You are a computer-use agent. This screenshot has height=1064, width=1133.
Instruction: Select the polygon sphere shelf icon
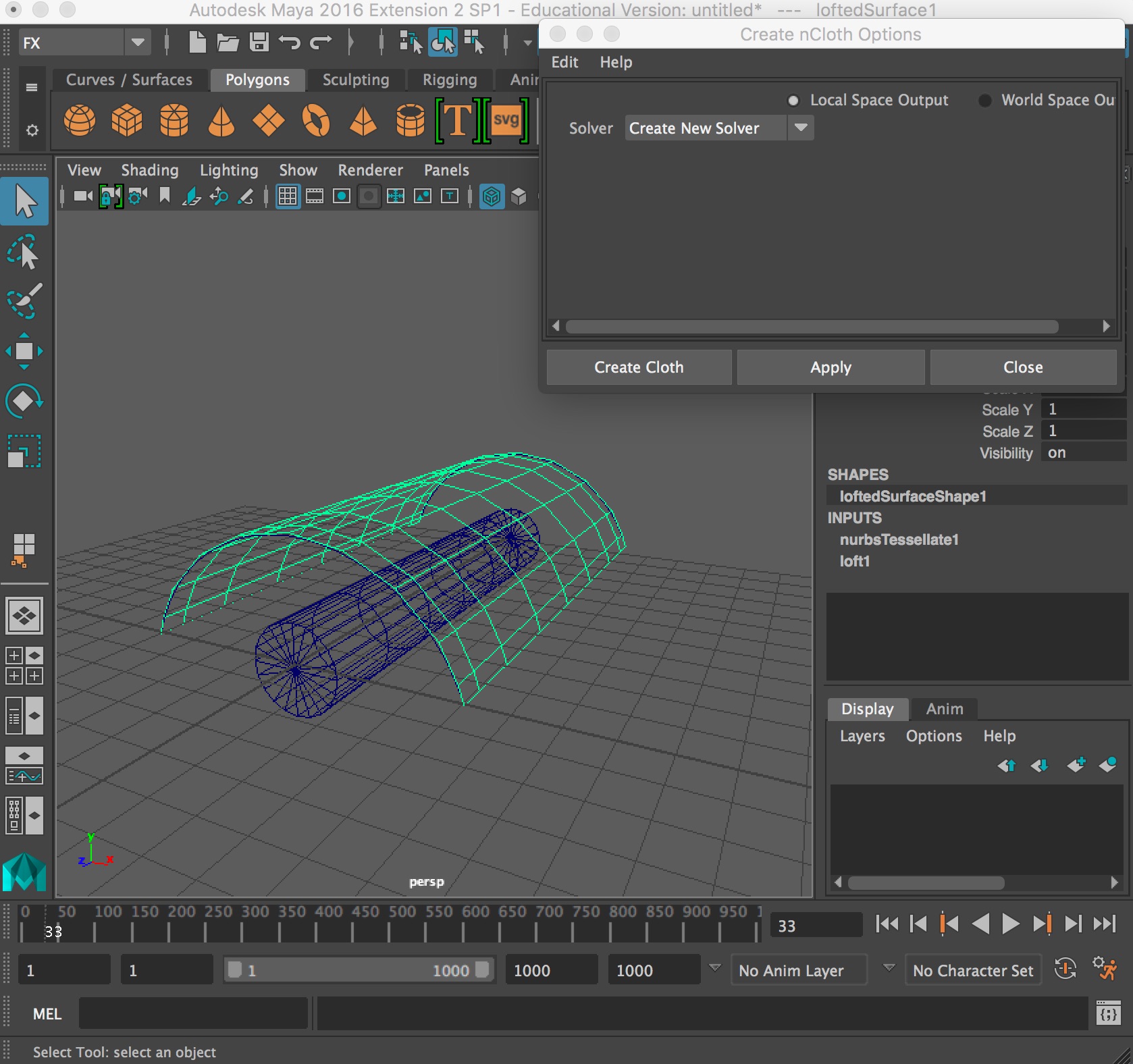[80, 121]
